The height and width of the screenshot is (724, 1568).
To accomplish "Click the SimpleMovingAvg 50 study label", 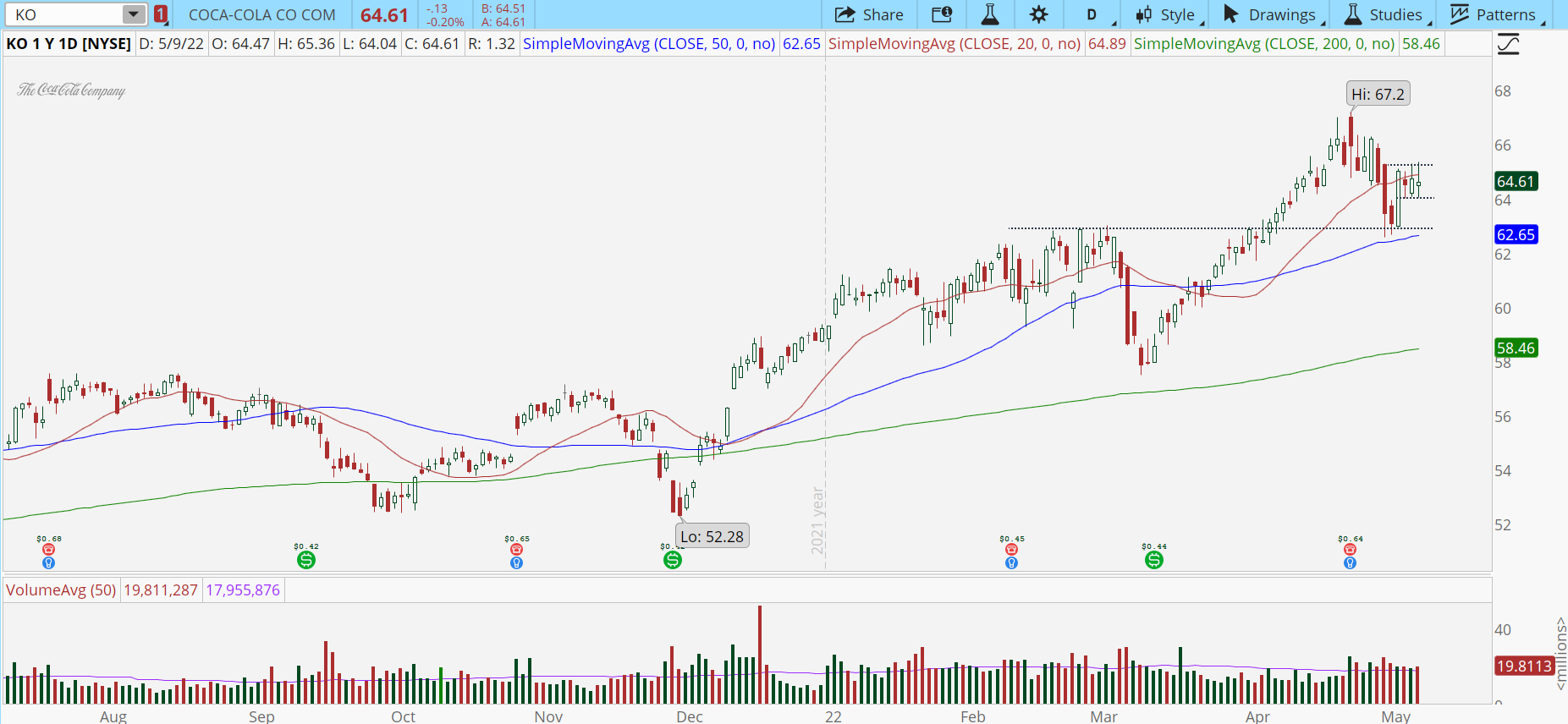I will point(649,43).
